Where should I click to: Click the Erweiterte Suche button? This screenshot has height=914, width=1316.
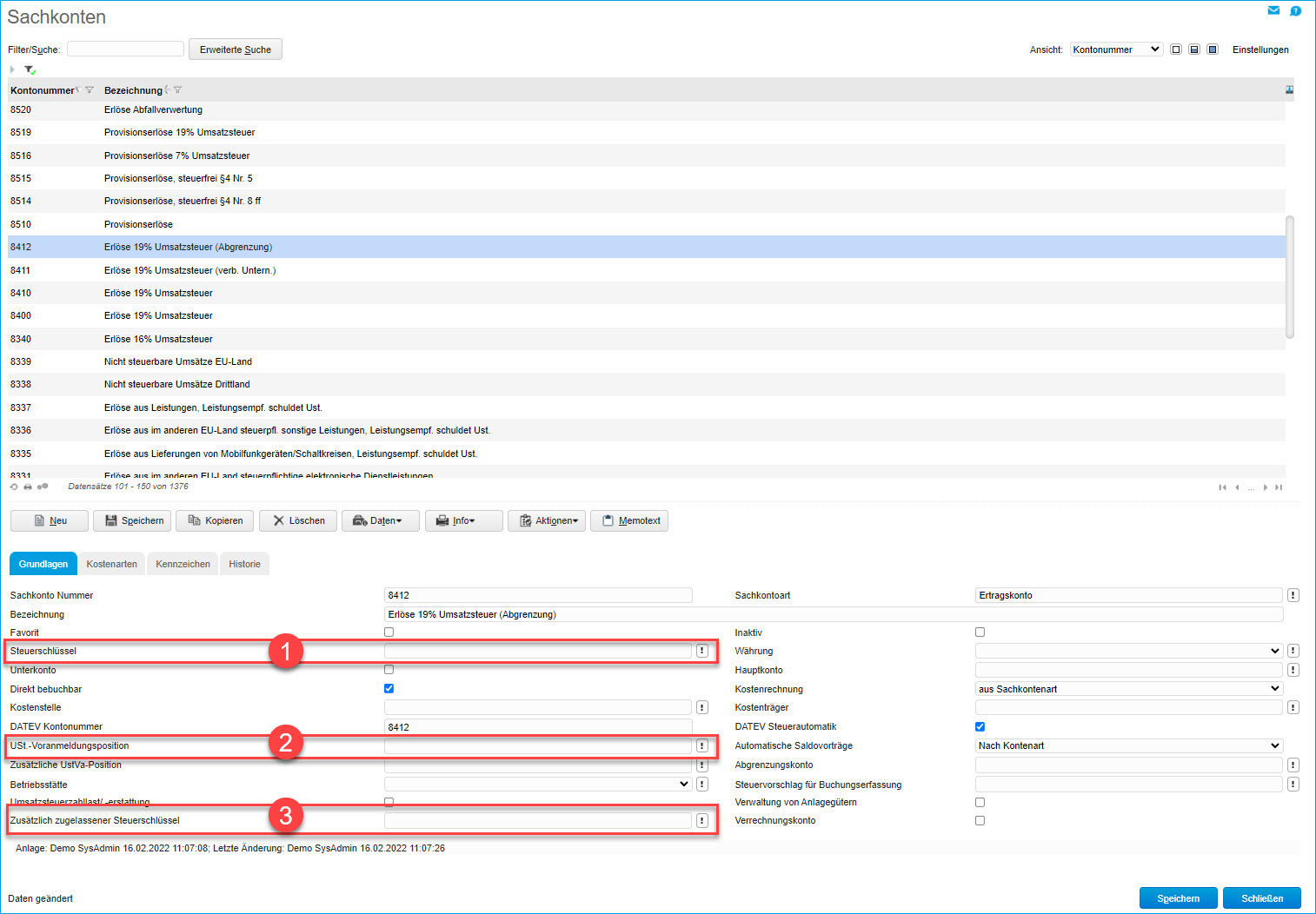236,50
